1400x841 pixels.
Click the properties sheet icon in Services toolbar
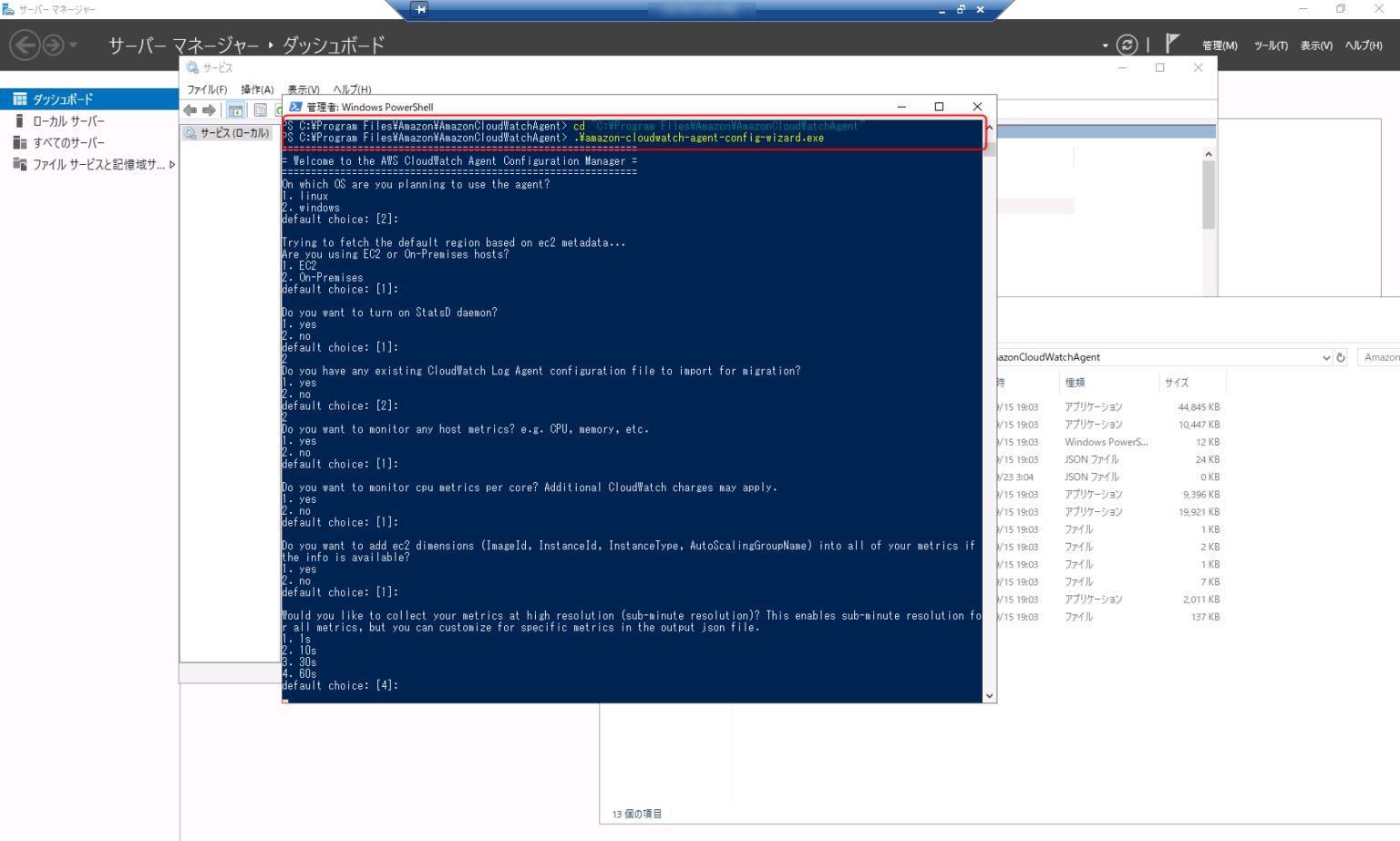[x=260, y=110]
